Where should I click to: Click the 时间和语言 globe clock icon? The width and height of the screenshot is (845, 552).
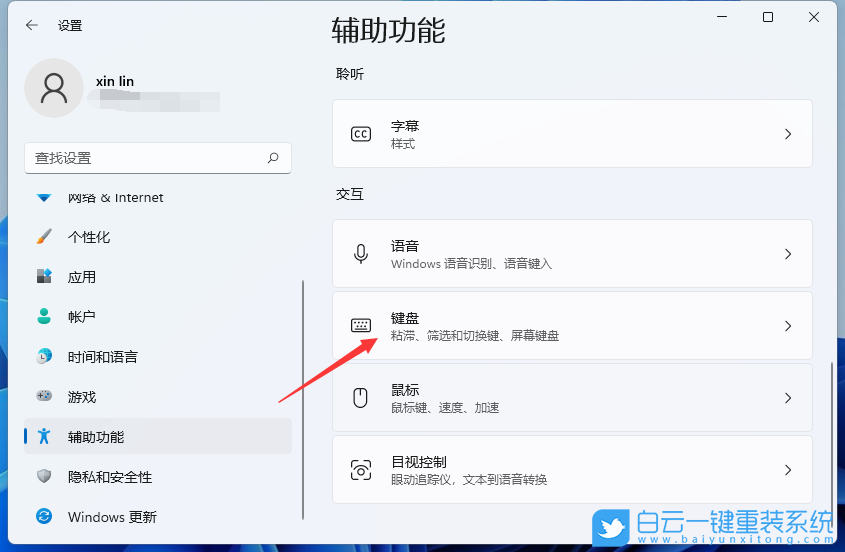(x=44, y=356)
